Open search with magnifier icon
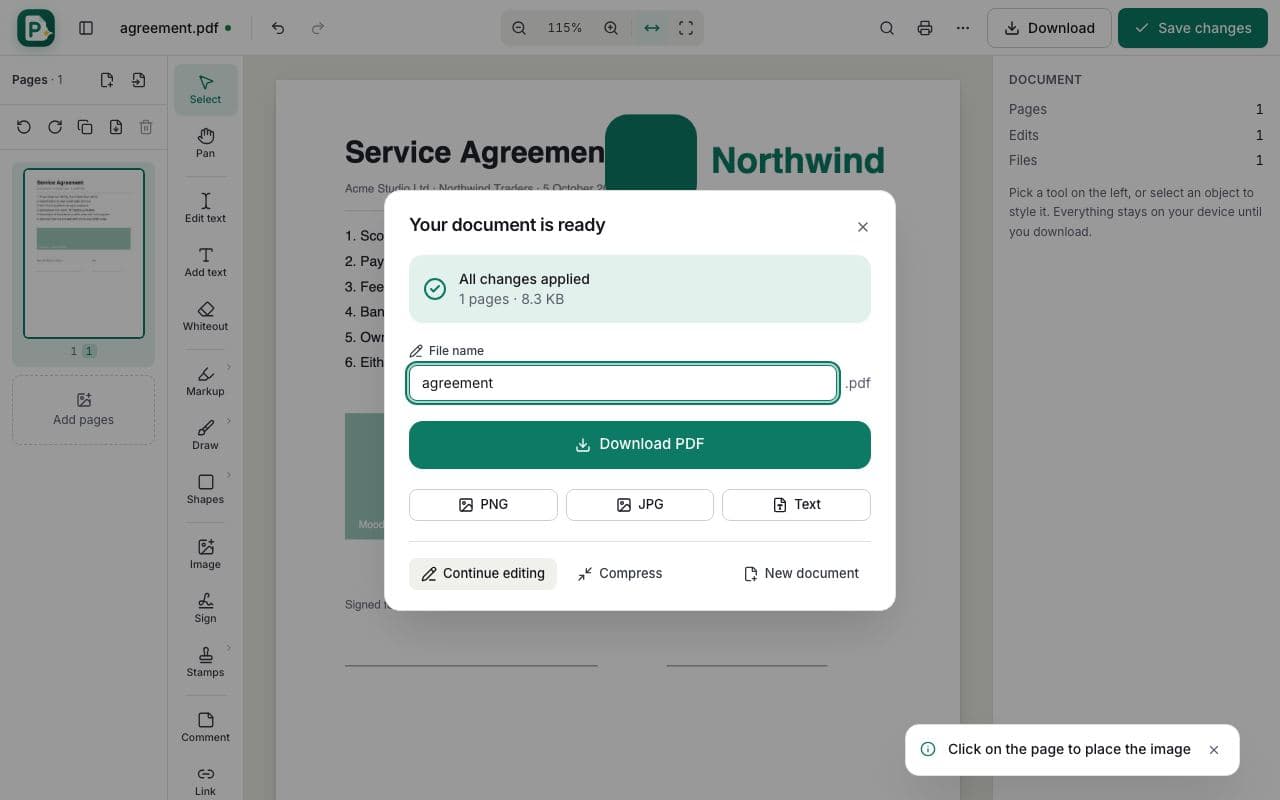Viewport: 1280px width, 800px height. tap(887, 28)
